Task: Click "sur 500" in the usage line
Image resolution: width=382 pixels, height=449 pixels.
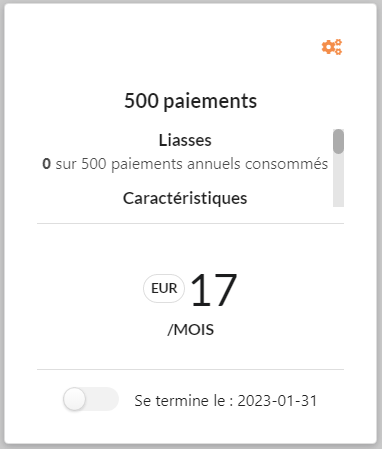Action: pyautogui.click(x=81, y=164)
